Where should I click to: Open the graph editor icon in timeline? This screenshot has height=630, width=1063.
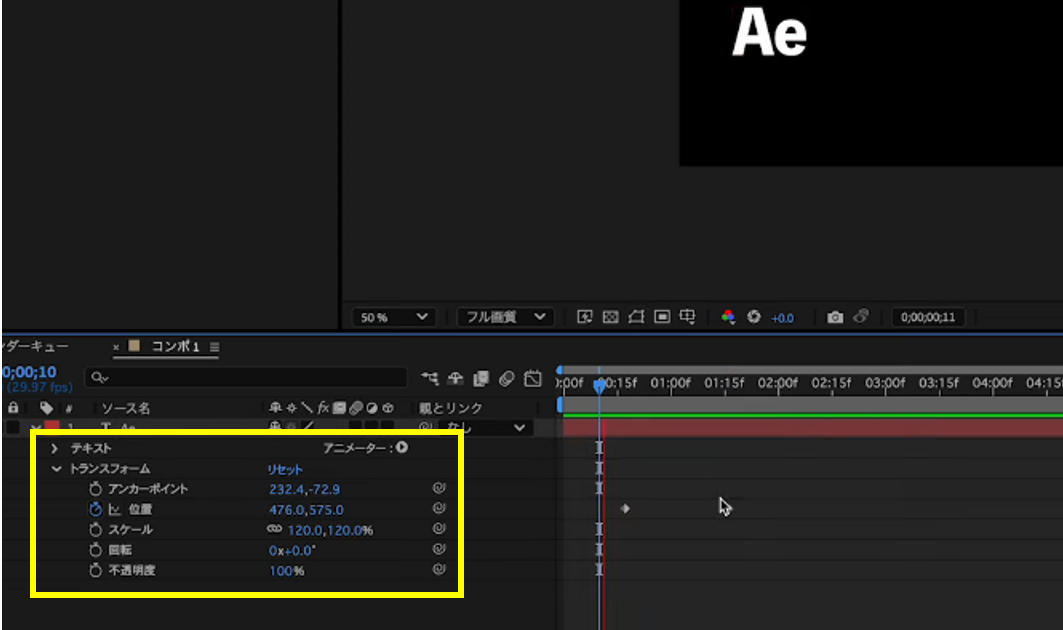click(533, 378)
